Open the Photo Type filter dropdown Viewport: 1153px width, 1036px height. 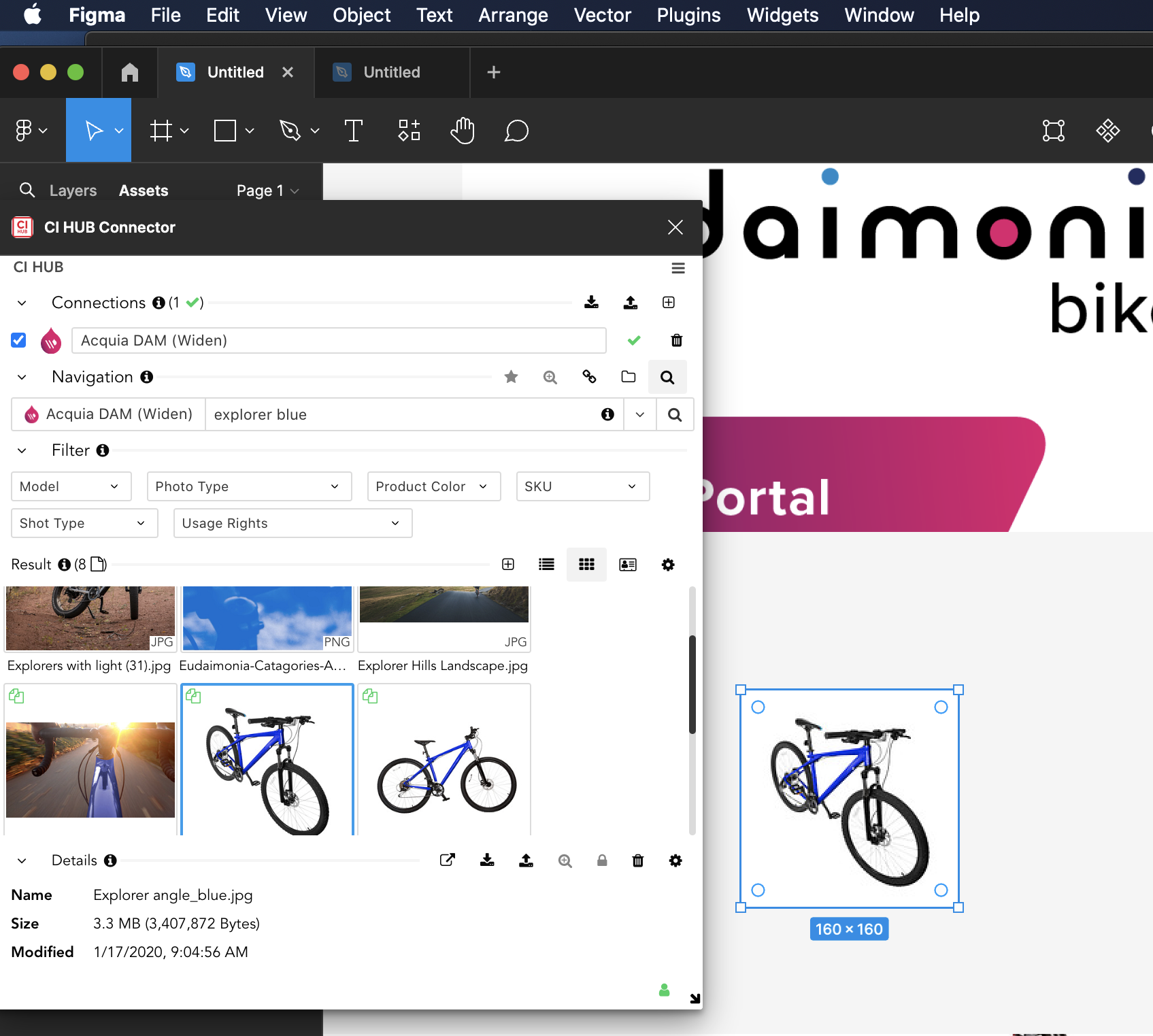[x=249, y=486]
